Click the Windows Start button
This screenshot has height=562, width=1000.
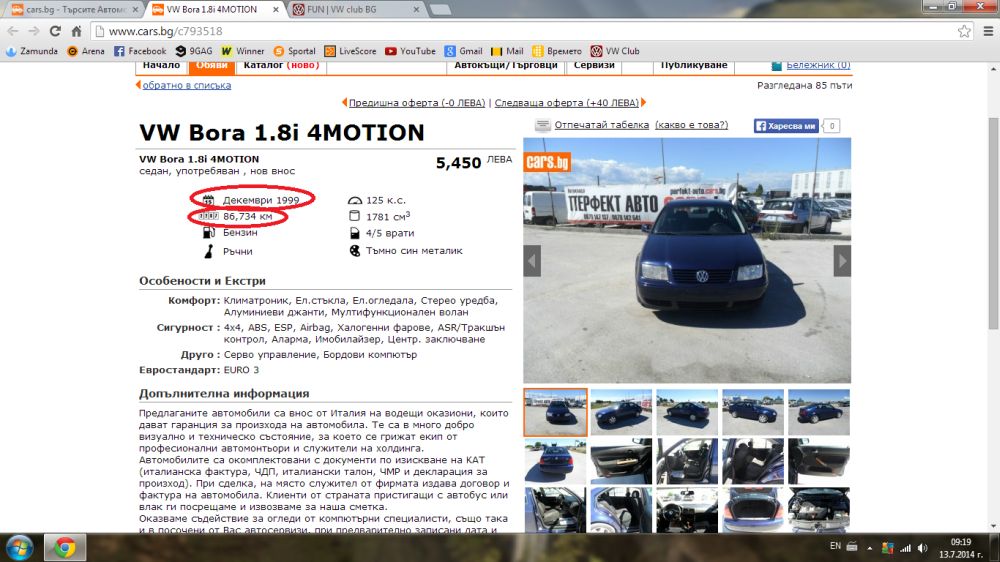tap(20, 547)
